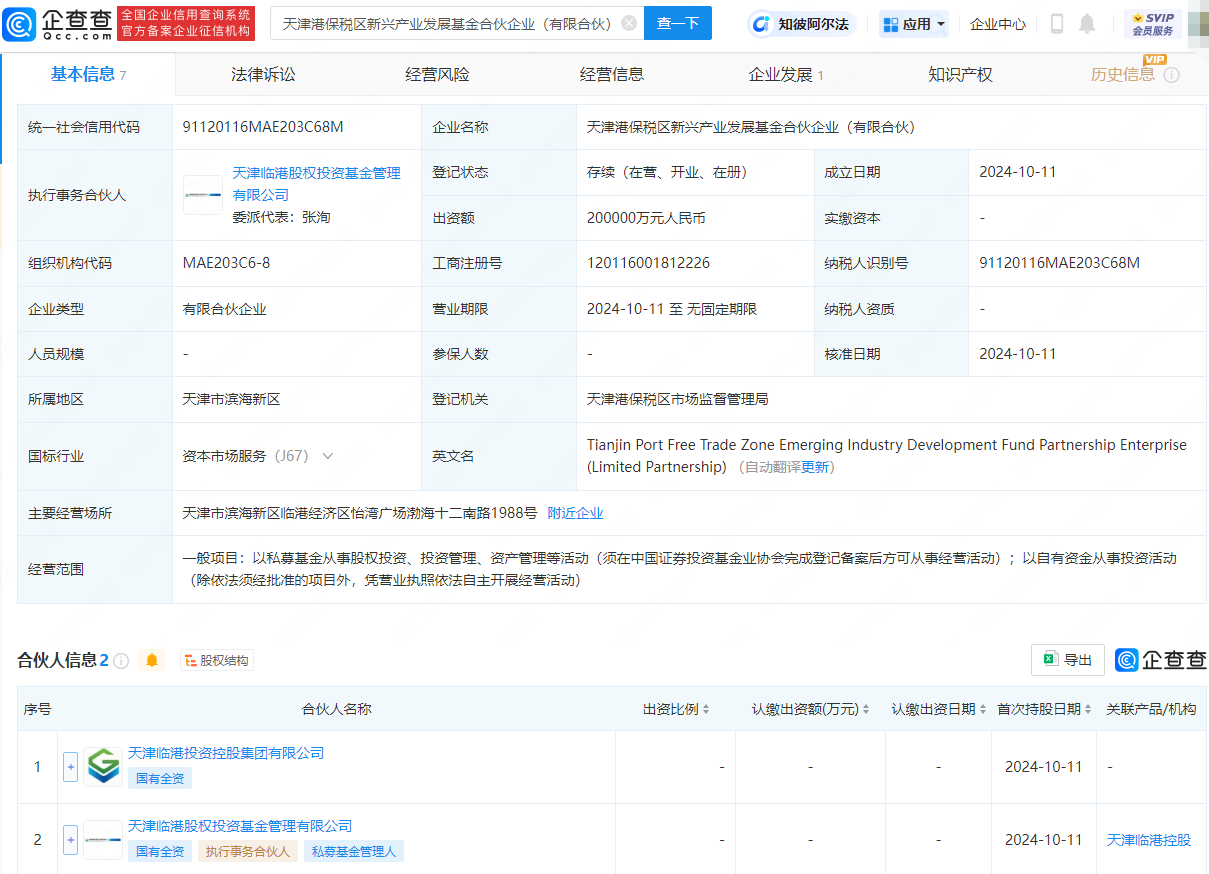Viewport: 1209px width, 874px height.
Task: Sort by 首次持股日期 column arrows
Action: tap(1087, 709)
